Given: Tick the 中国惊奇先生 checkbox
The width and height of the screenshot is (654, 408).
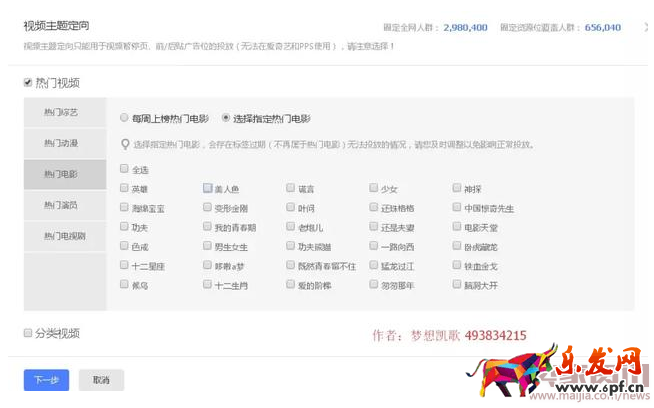Looking at the screenshot, I should point(456,208).
